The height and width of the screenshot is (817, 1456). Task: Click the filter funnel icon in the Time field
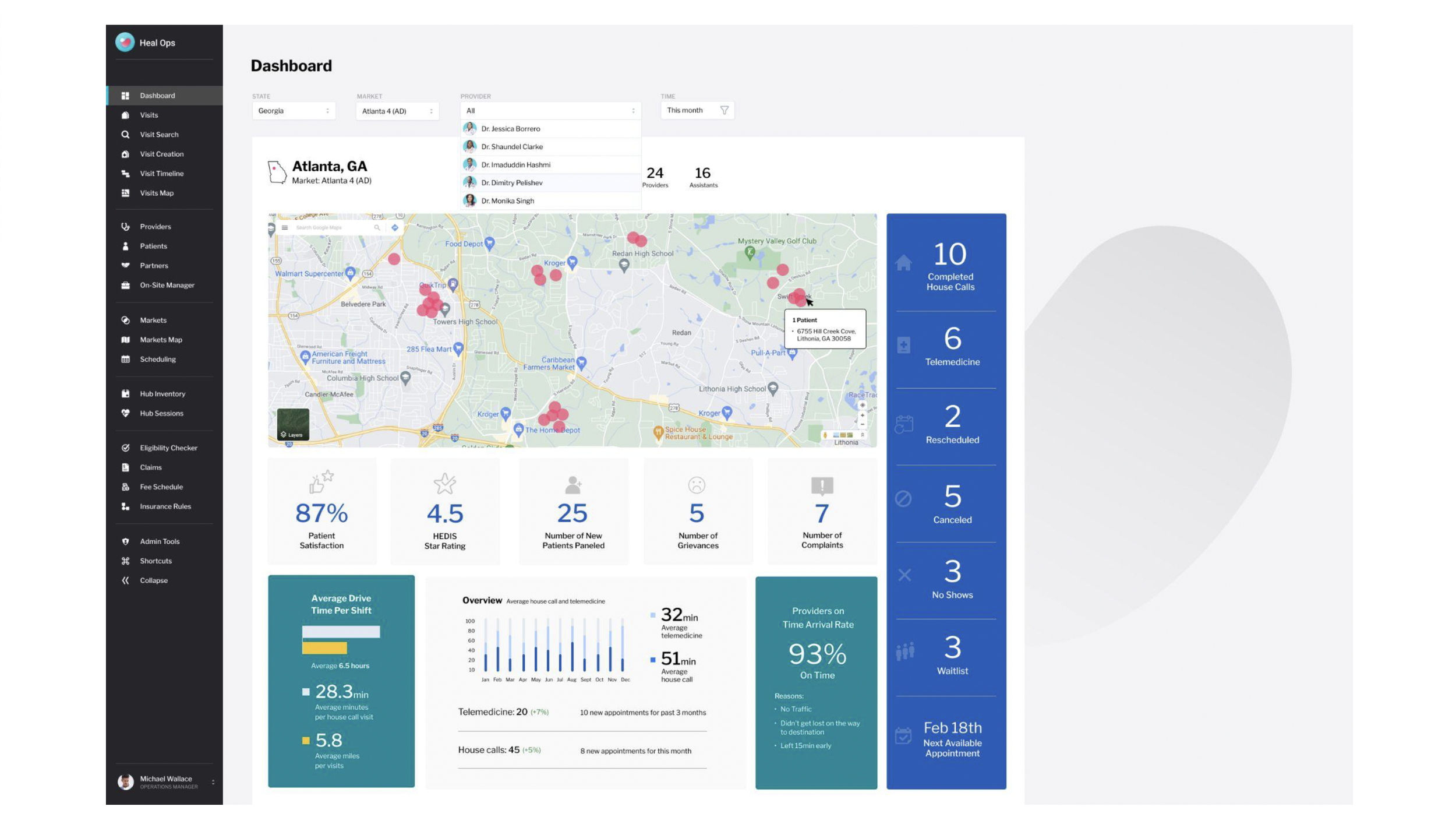pyautogui.click(x=724, y=110)
